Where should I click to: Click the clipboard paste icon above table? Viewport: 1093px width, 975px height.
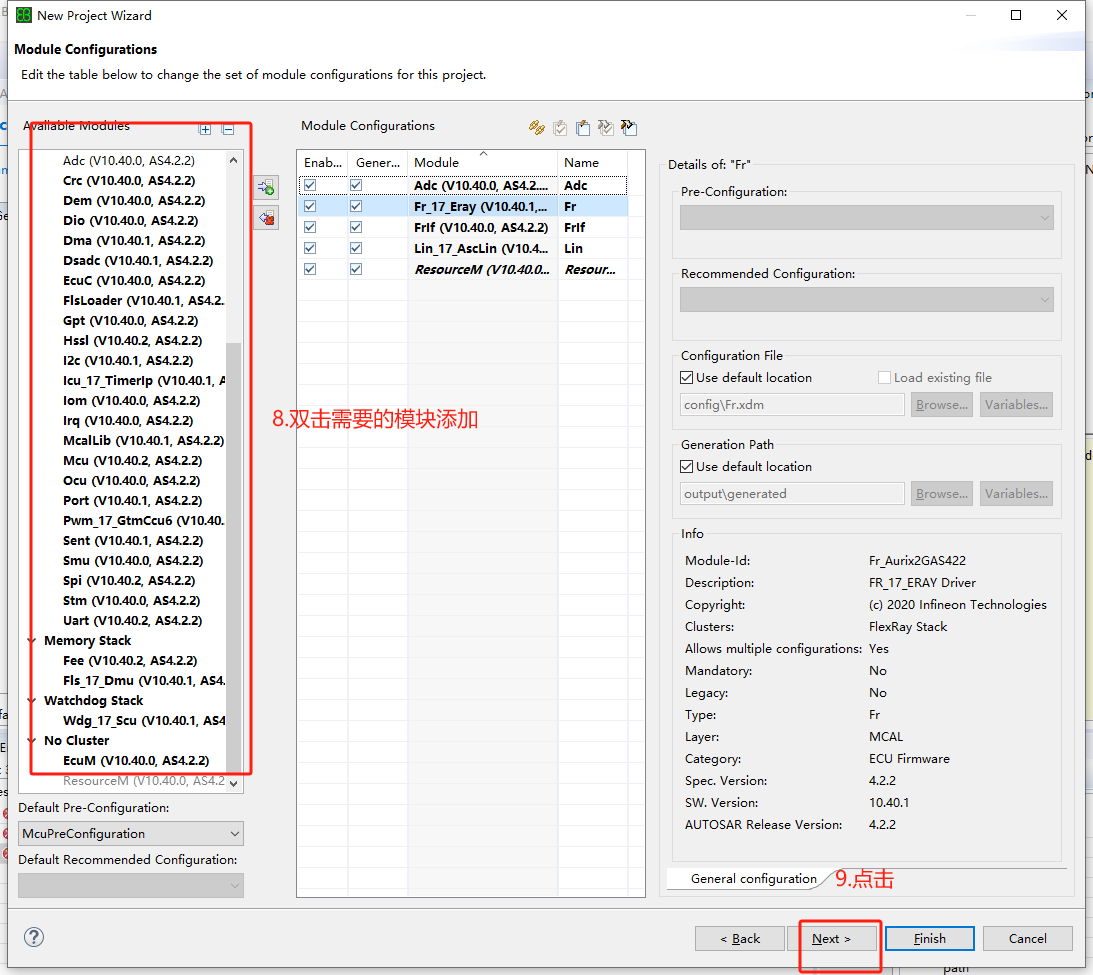pyautogui.click(x=582, y=127)
